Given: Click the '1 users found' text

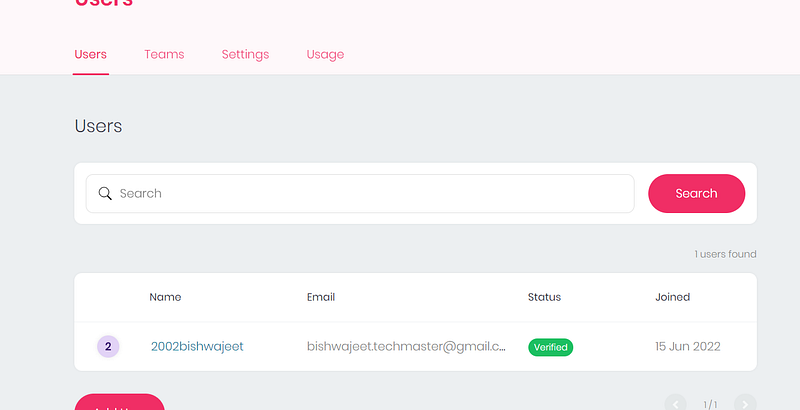Looking at the screenshot, I should 725,254.
